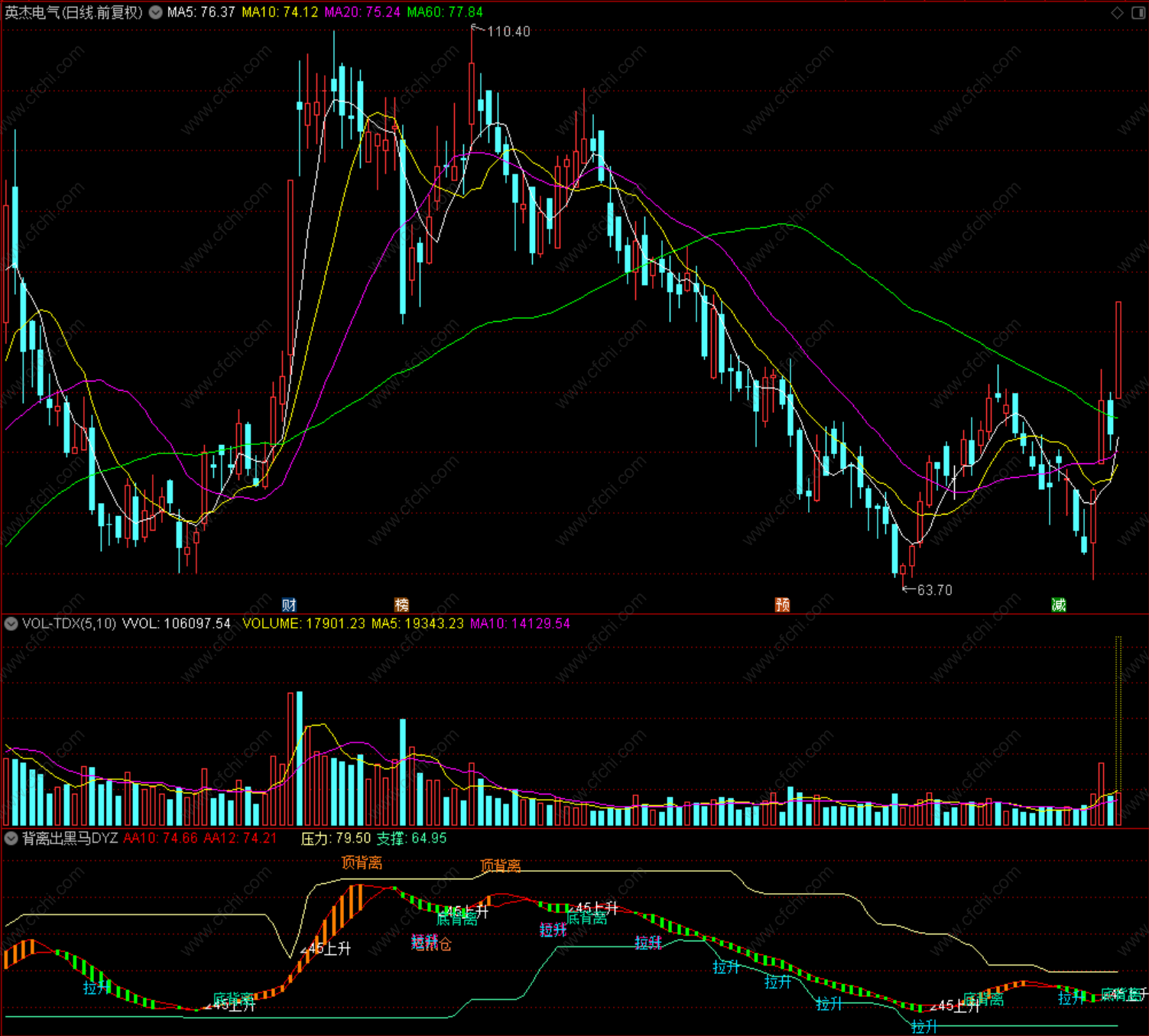Open the 榜 ranking marker
The width and height of the screenshot is (1149, 1036).
(x=401, y=605)
